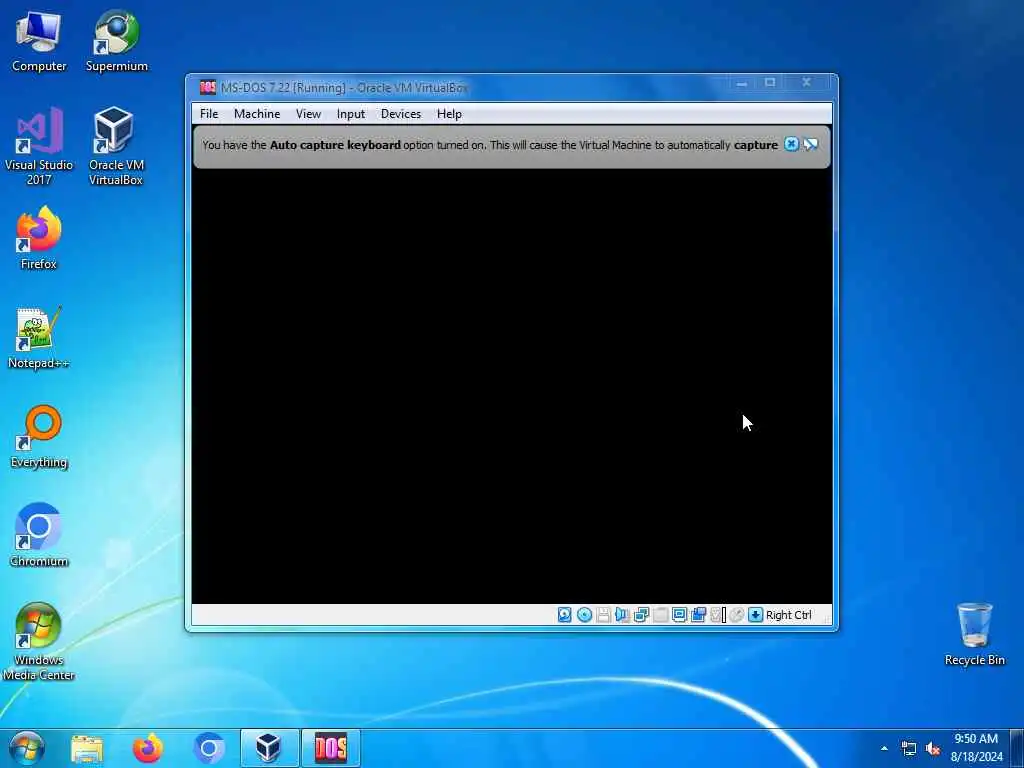Click the greyed virtualization features indicator
The width and height of the screenshot is (1024, 768).
click(x=718, y=615)
